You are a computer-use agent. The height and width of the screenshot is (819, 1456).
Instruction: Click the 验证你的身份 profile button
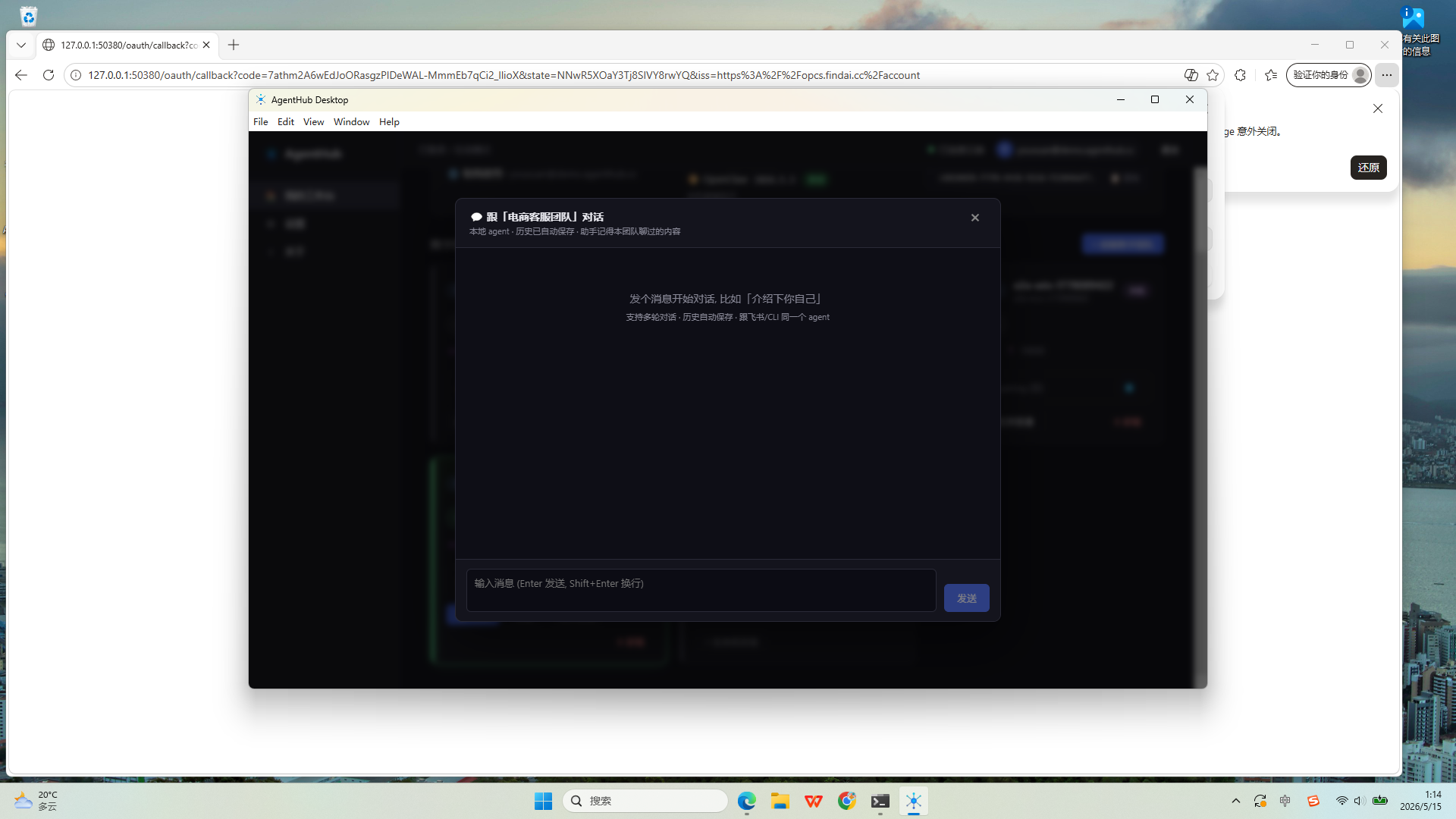pyautogui.click(x=1329, y=75)
